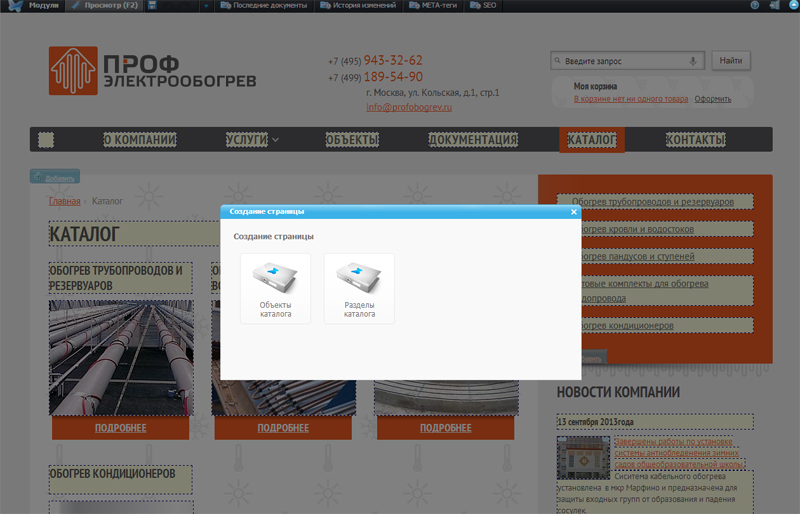Click the Оформить link in the cart
Viewport: 800px width, 514px height.
(712, 99)
